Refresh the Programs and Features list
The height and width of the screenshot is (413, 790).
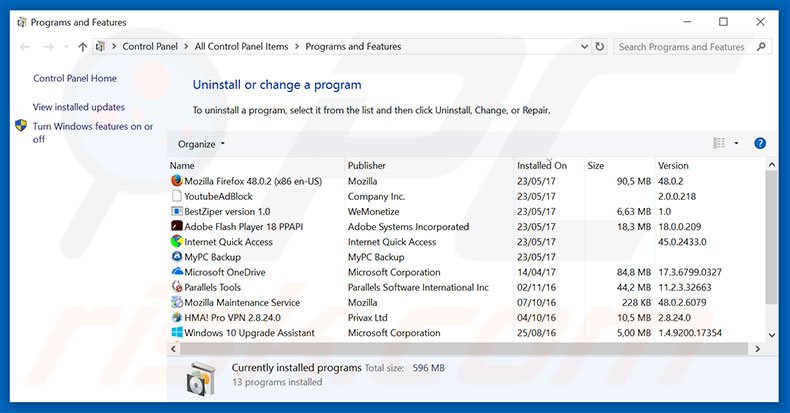tap(600, 46)
